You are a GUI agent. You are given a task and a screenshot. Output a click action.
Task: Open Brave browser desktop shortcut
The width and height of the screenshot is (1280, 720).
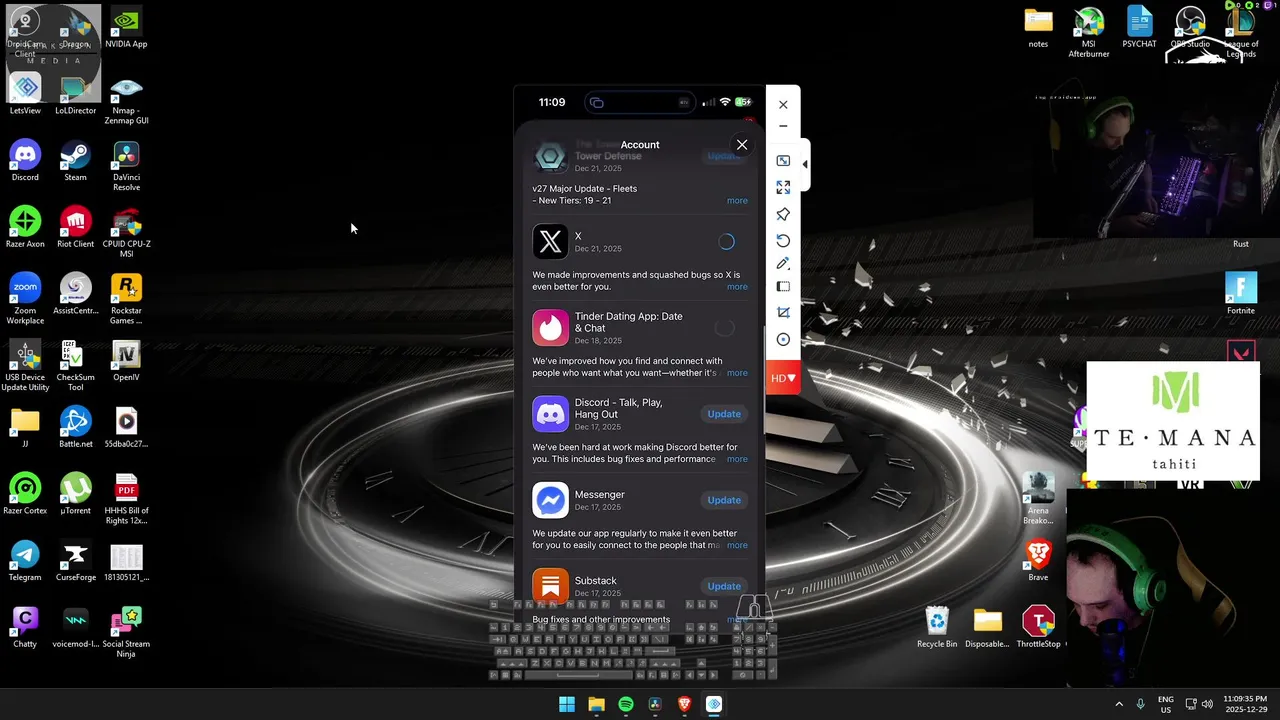[x=1038, y=561]
